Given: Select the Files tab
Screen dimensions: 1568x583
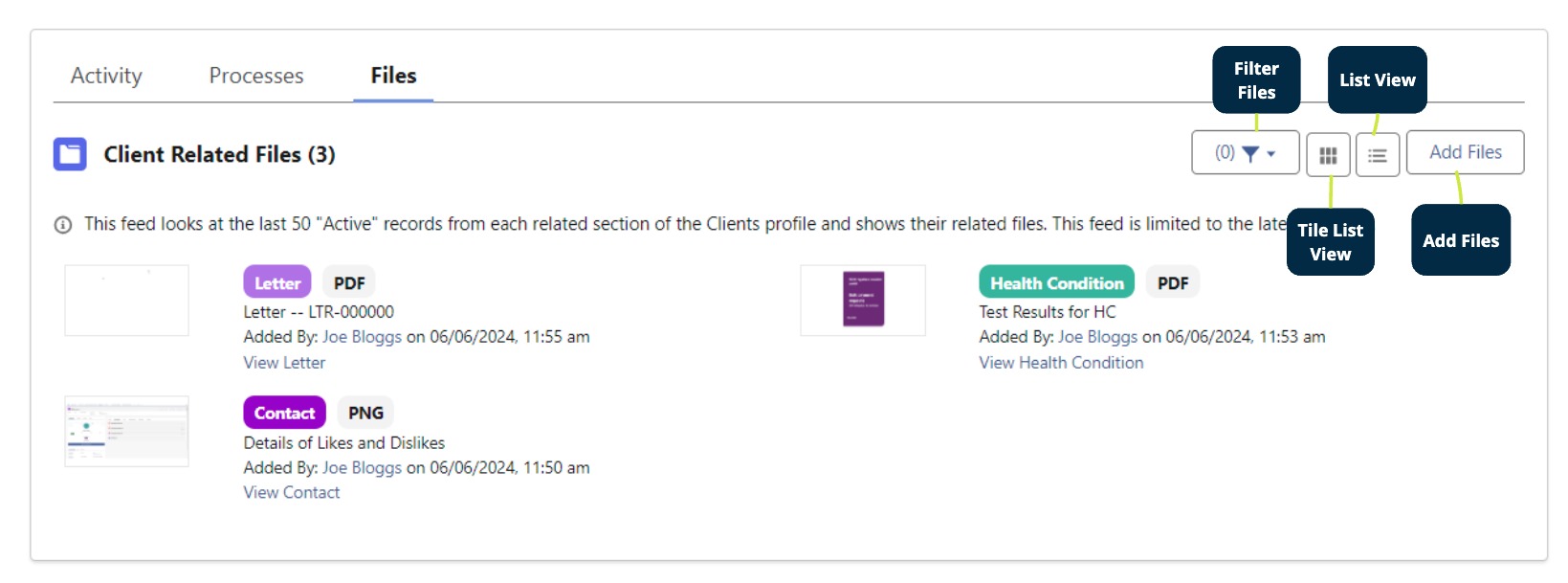Looking at the screenshot, I should 393,76.
